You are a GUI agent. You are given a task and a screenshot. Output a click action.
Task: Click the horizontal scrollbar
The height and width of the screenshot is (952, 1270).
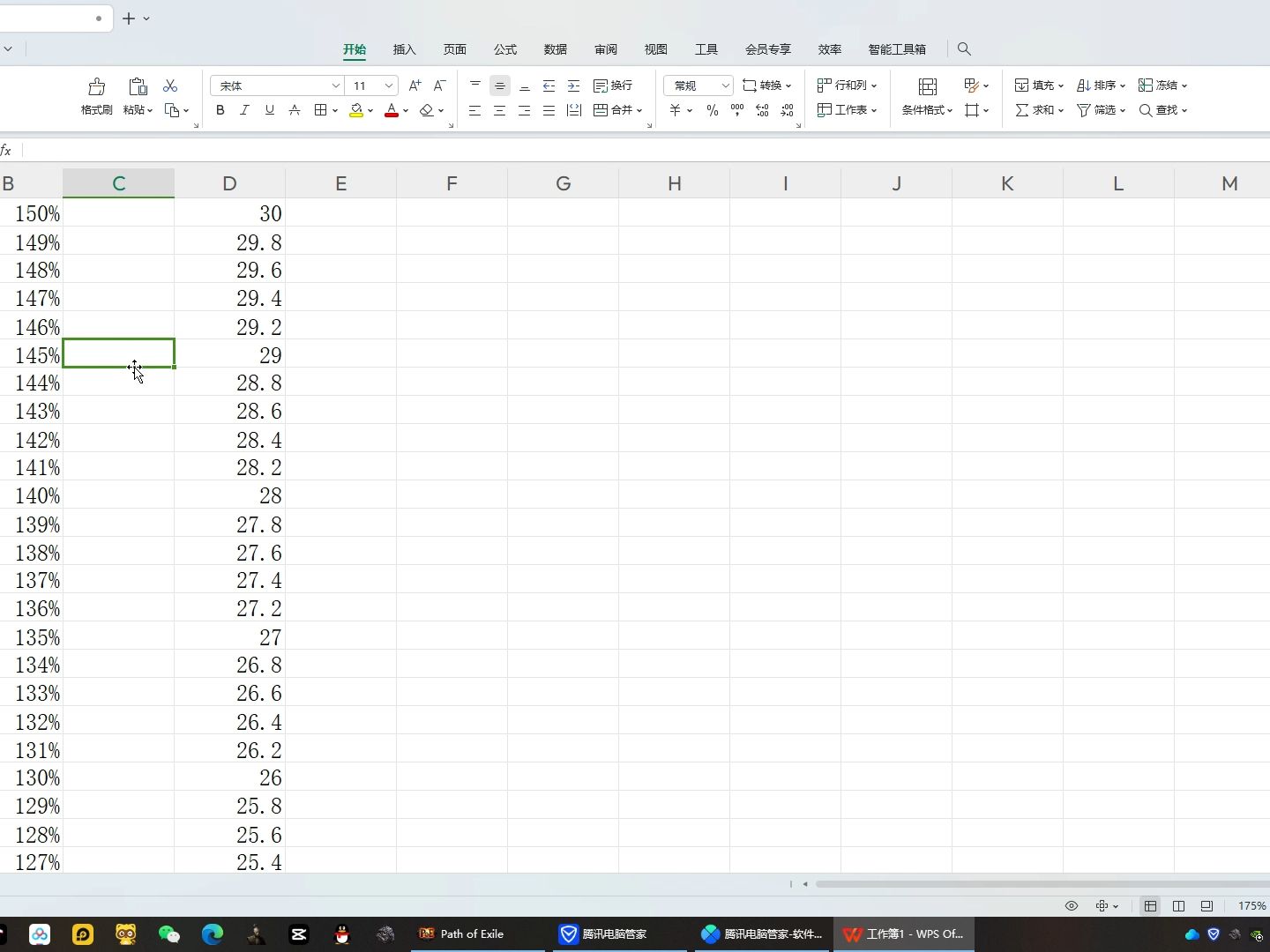click(1042, 883)
